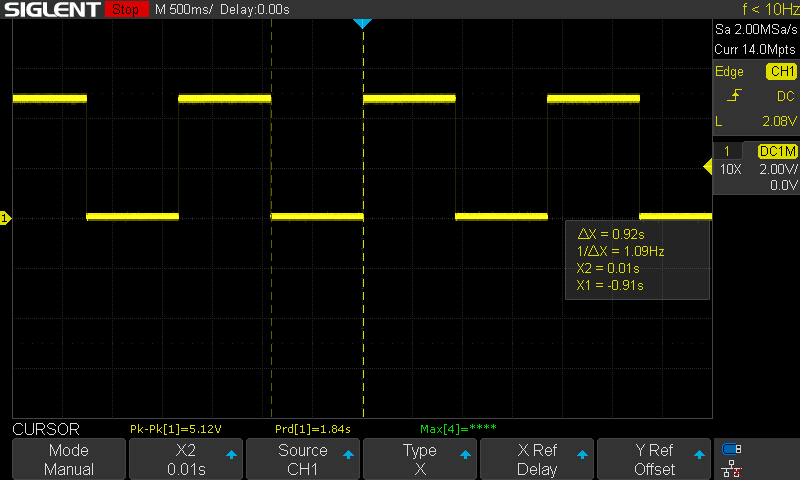Click the channel 1 ground marker on left edge
Image resolution: width=800 pixels, height=480 pixels.
pos(5,218)
